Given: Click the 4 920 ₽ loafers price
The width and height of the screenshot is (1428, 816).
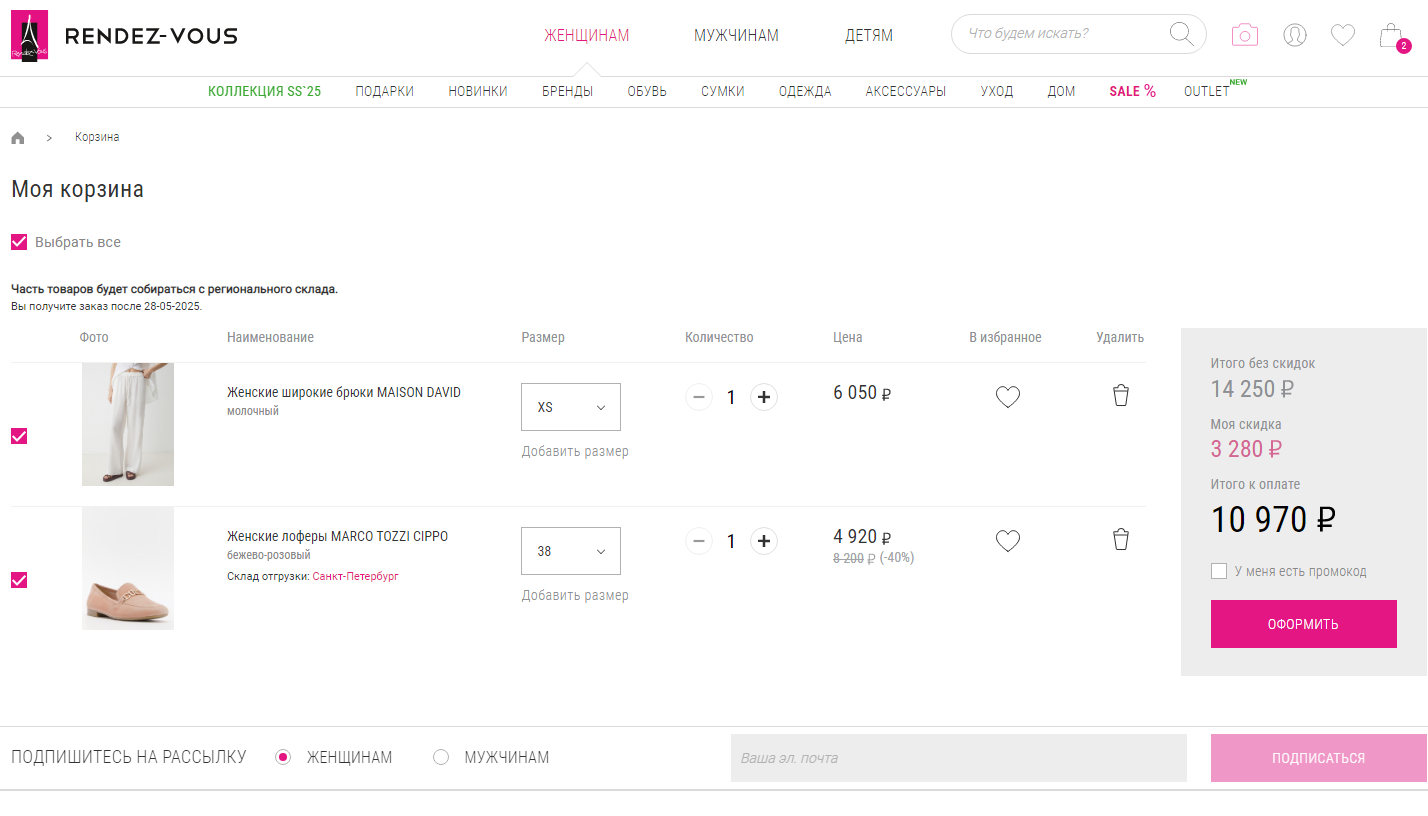Looking at the screenshot, I should 862,537.
